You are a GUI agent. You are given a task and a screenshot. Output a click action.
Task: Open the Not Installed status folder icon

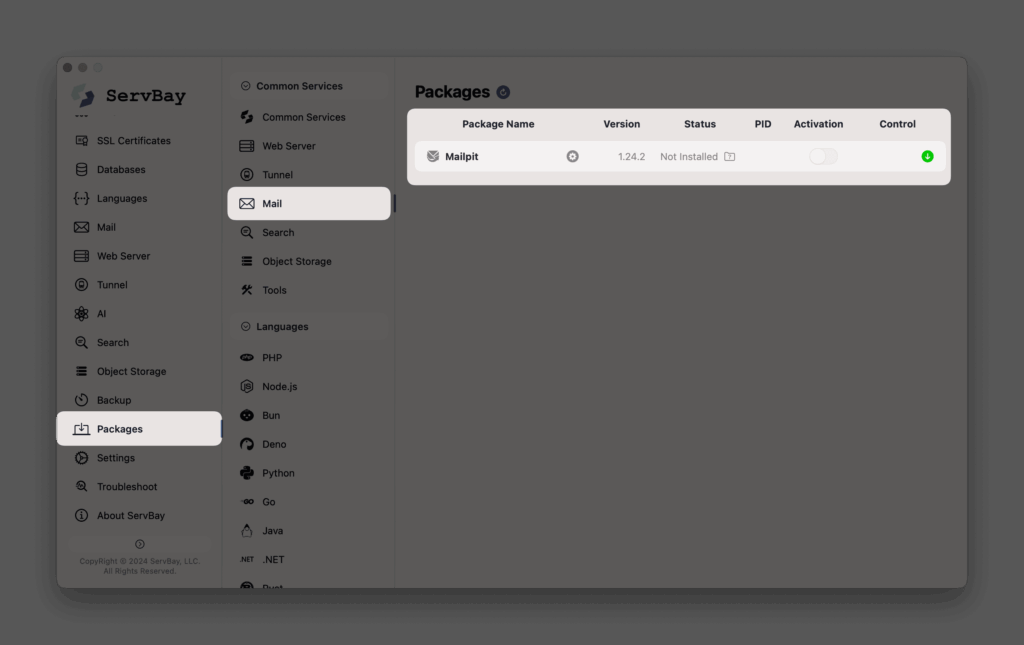pos(729,157)
